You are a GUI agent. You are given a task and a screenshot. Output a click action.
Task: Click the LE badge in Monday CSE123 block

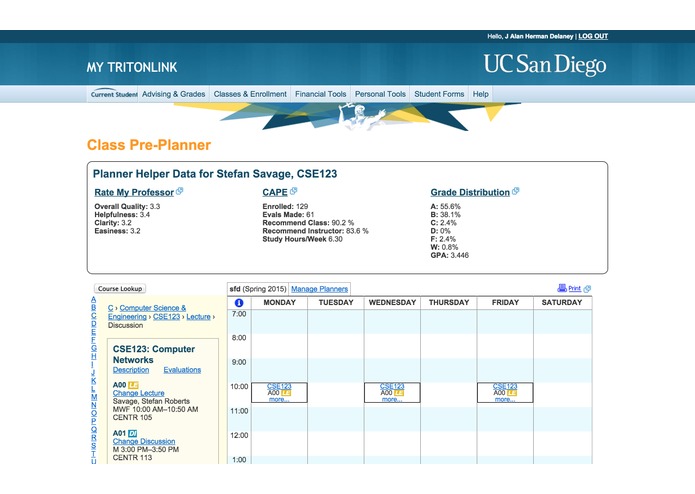286,393
